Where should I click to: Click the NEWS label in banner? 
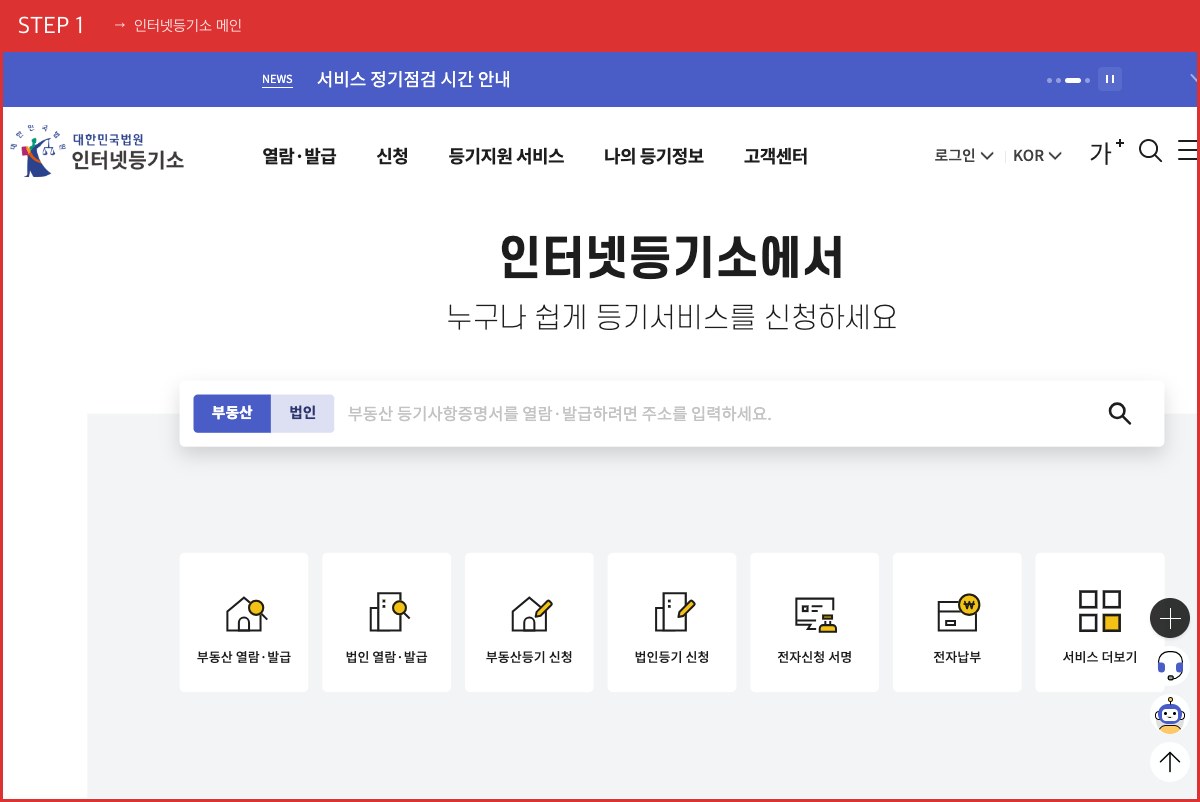277,80
